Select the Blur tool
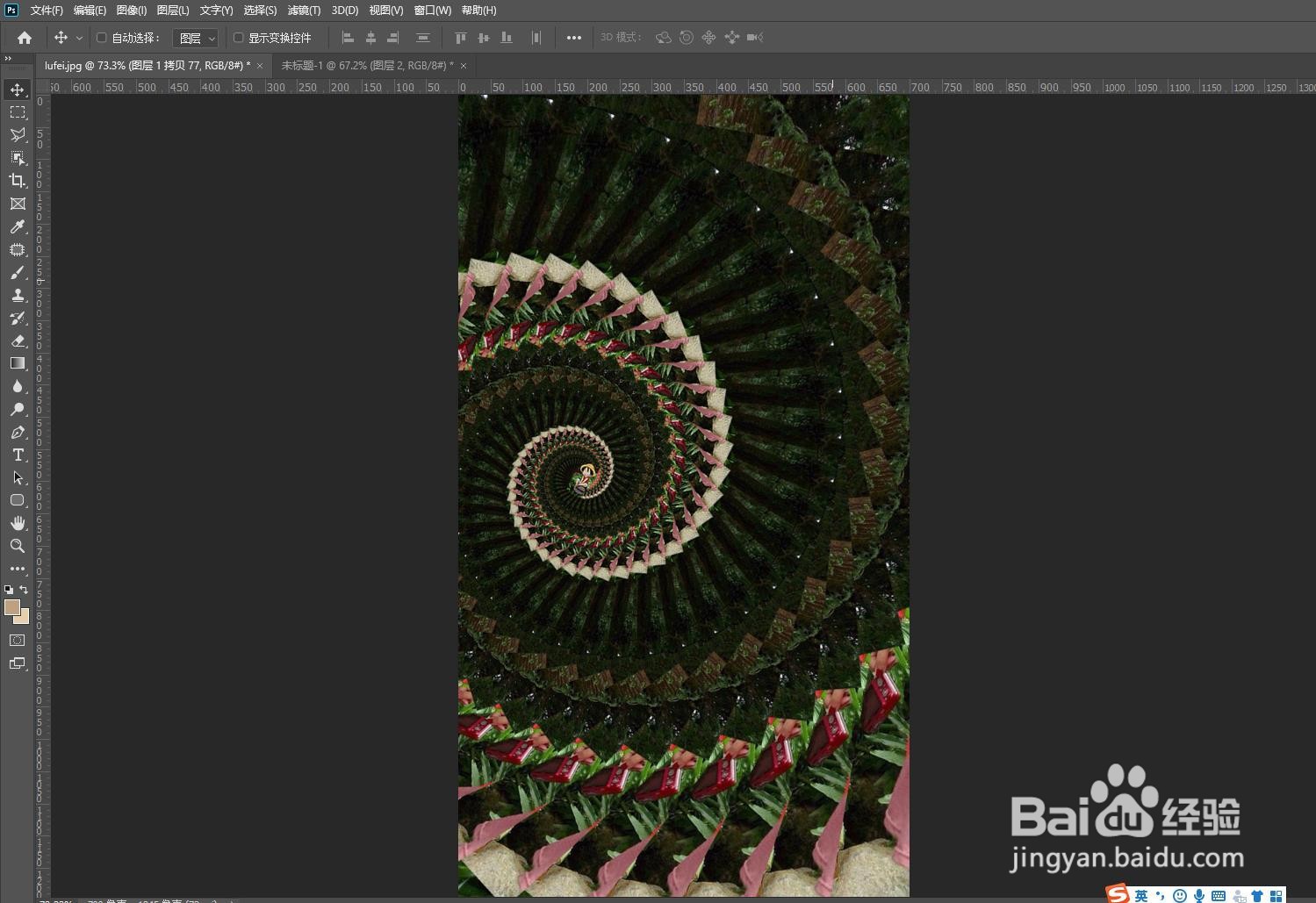This screenshot has height=903, width=1316. point(18,386)
